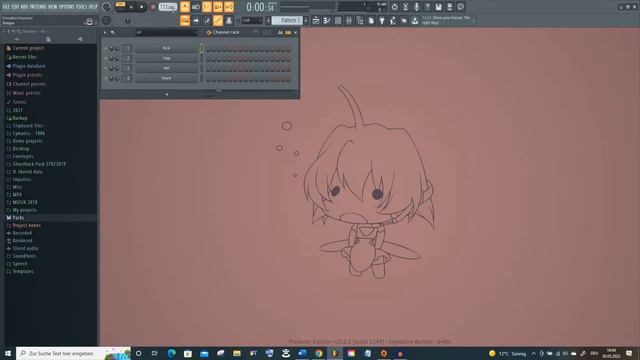The image size is (640, 360).
Task: Click the step sequencer view icon in Channel rack
Action: pyautogui.click(x=288, y=32)
